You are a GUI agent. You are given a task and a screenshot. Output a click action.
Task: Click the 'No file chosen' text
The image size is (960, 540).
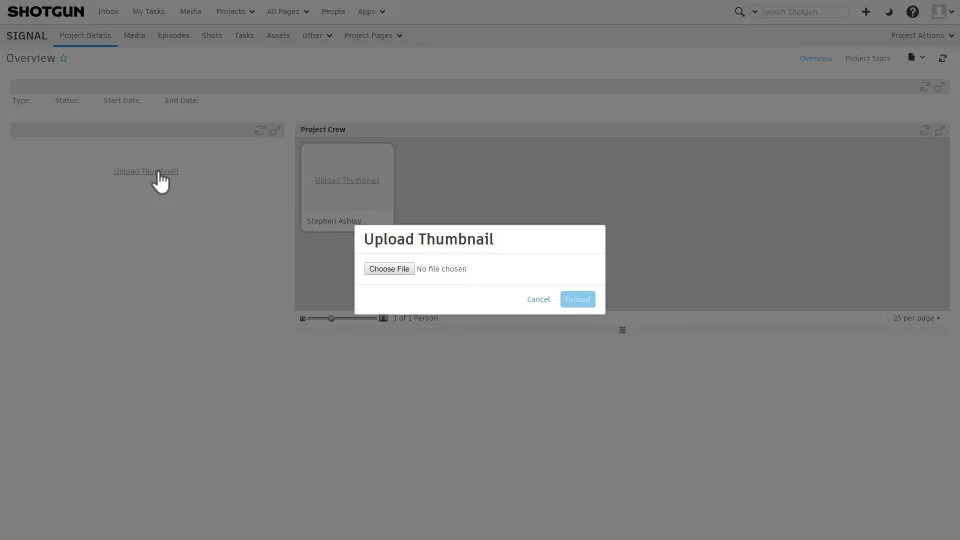pos(441,269)
